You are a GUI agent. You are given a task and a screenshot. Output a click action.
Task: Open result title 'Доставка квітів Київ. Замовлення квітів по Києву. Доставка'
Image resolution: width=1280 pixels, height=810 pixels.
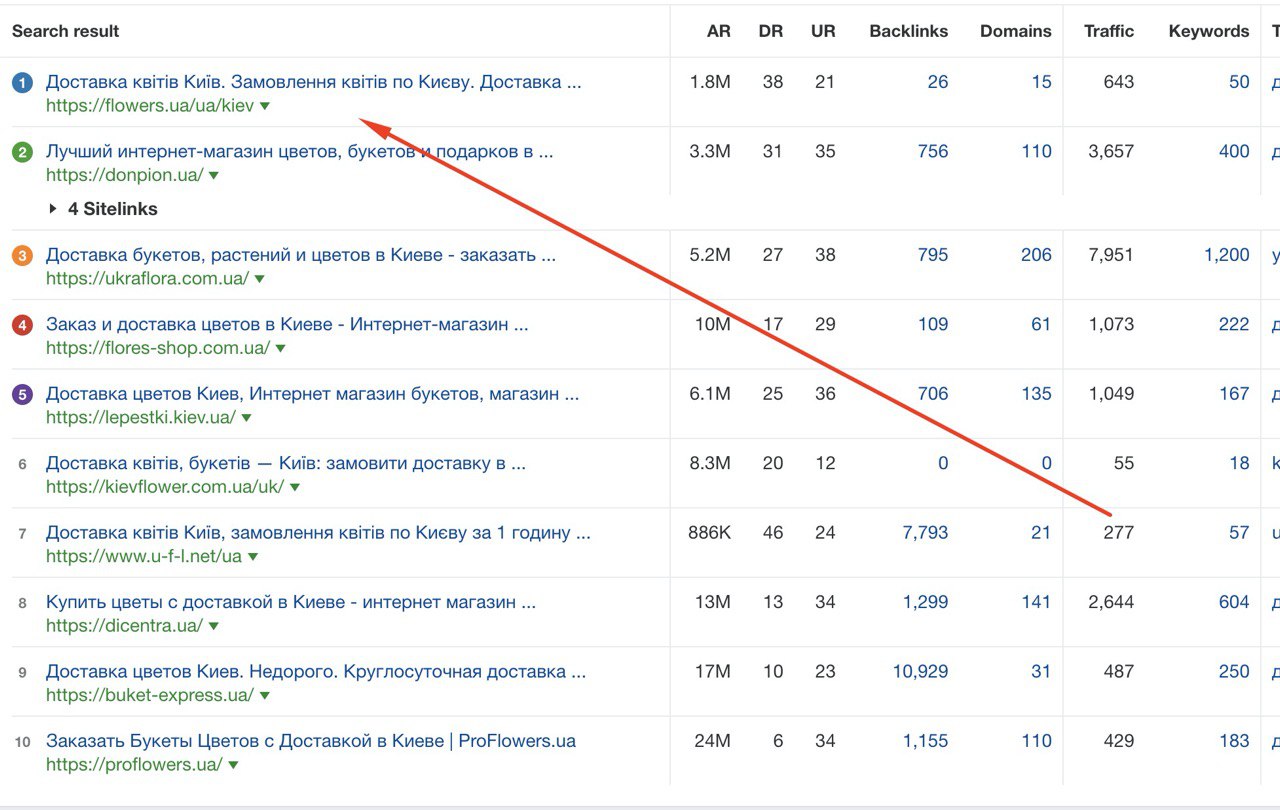313,82
